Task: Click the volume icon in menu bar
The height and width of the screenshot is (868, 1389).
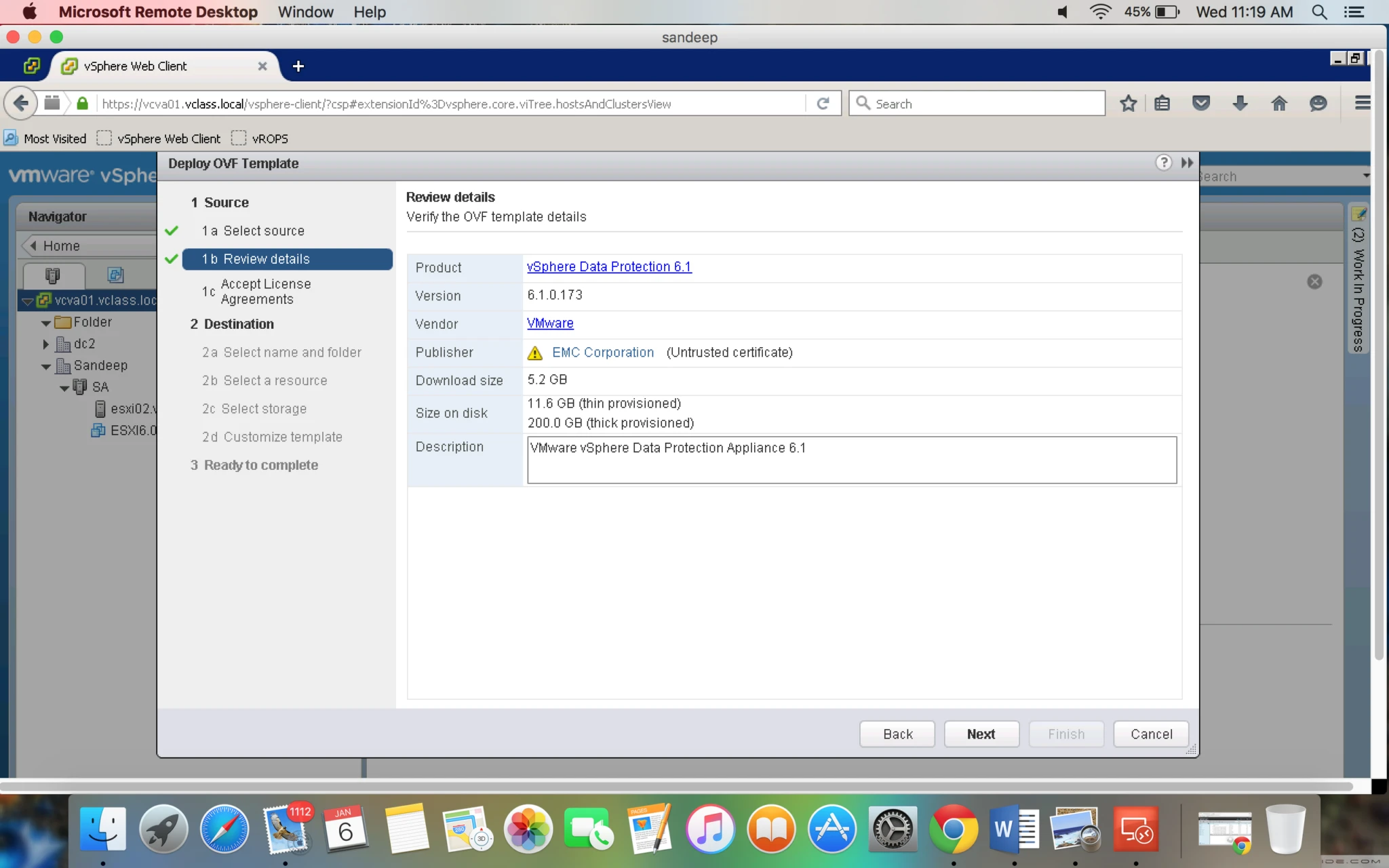Action: point(1063,12)
